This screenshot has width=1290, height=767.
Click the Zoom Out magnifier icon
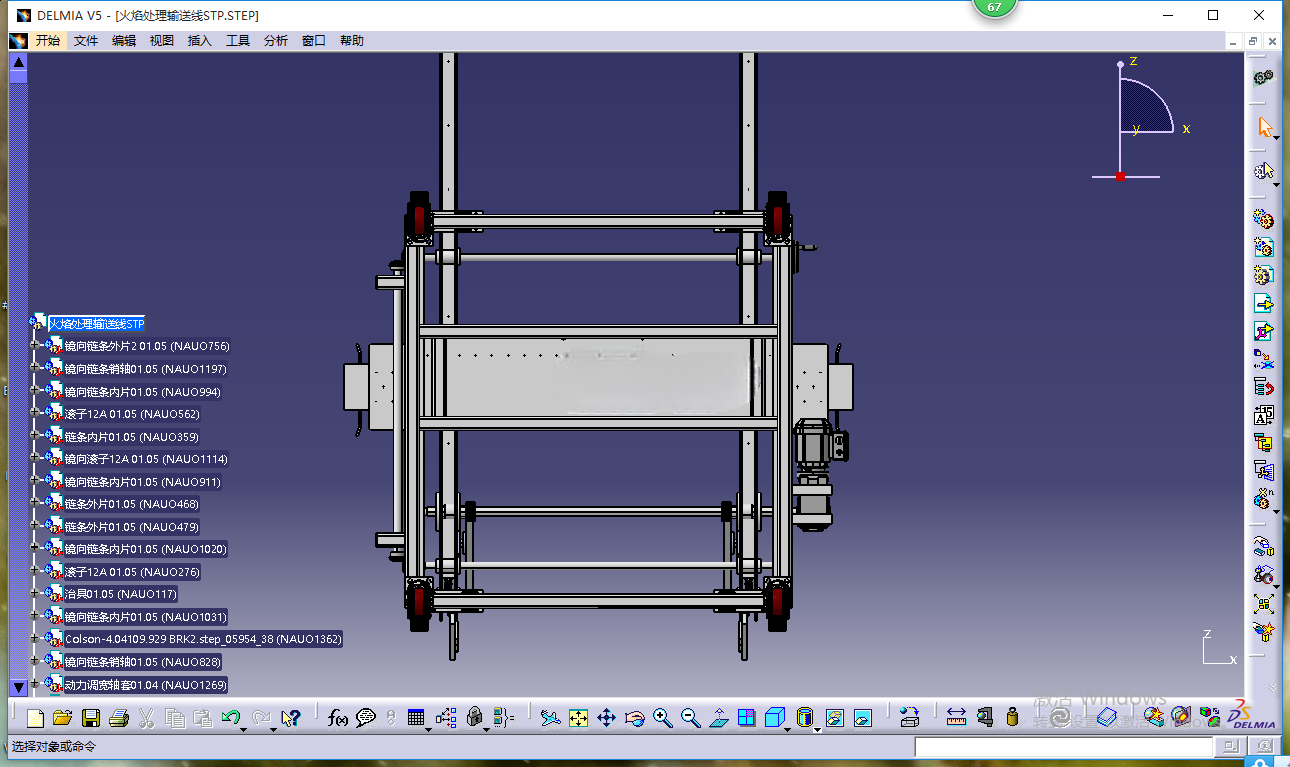pos(690,717)
